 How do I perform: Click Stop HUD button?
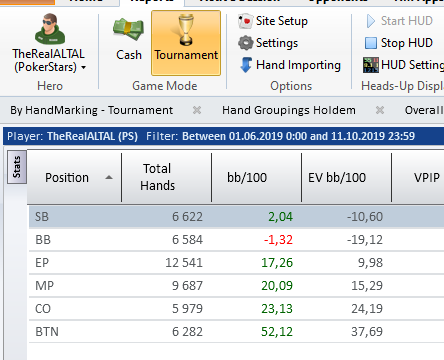pyautogui.click(x=399, y=43)
